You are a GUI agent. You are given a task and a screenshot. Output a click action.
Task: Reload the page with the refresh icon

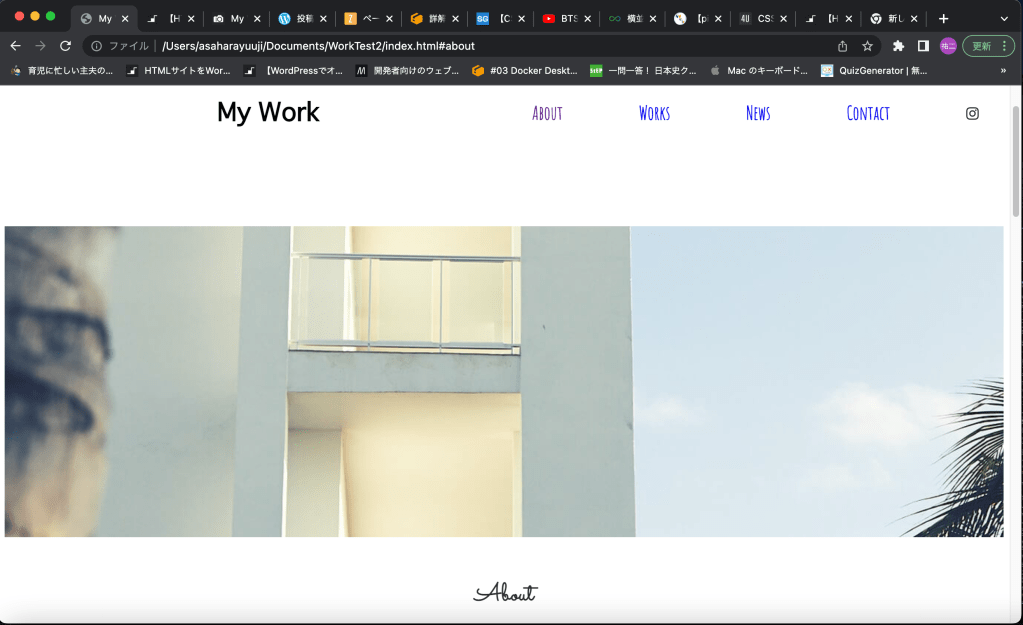point(65,46)
